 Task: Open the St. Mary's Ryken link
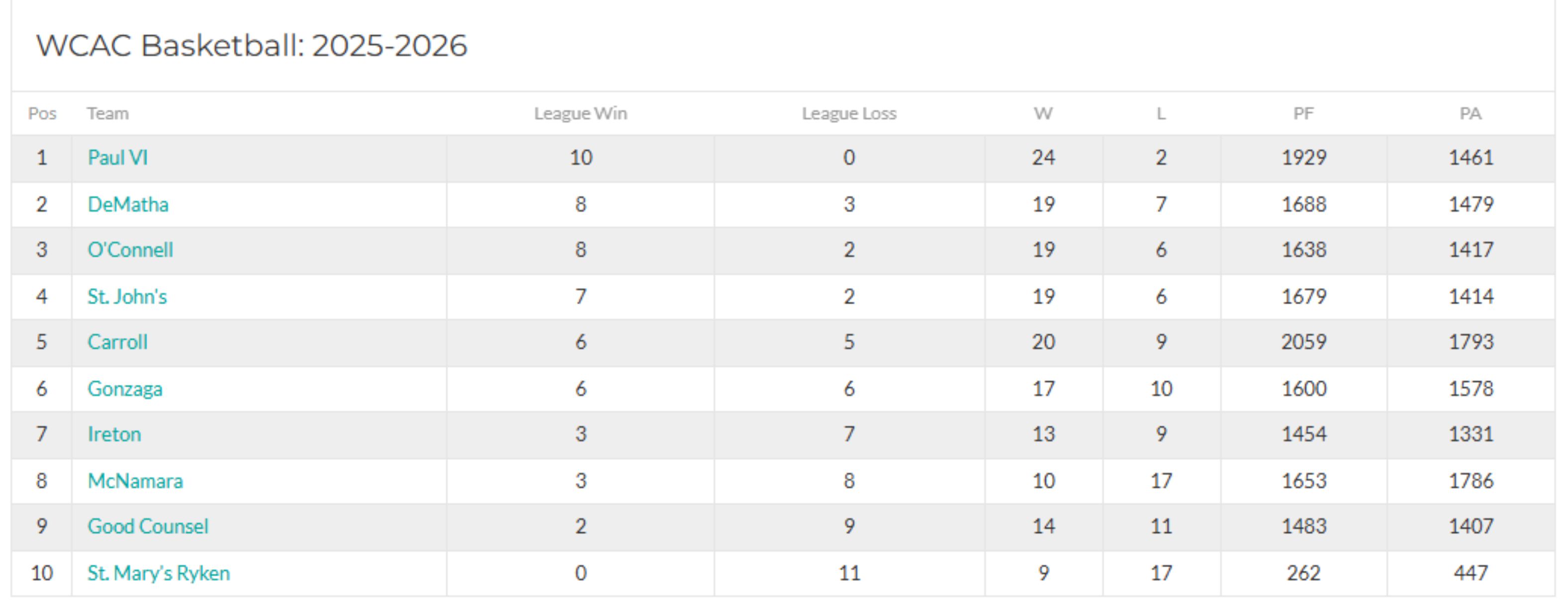coord(158,573)
